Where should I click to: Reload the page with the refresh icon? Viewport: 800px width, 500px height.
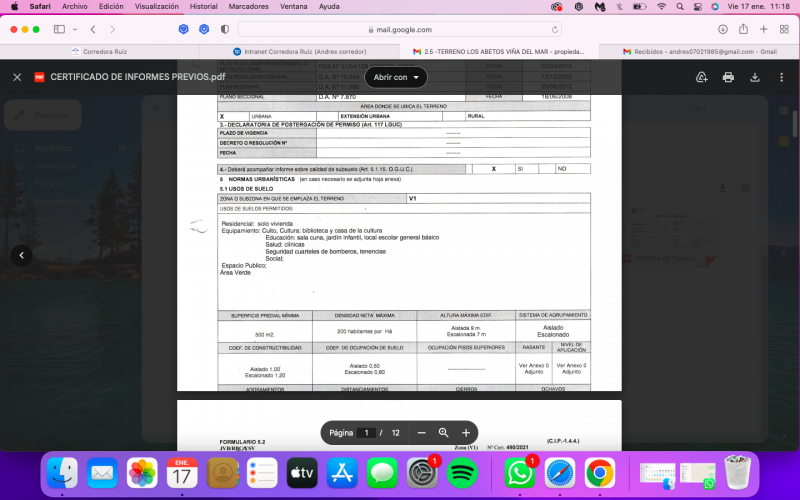(x=555, y=30)
